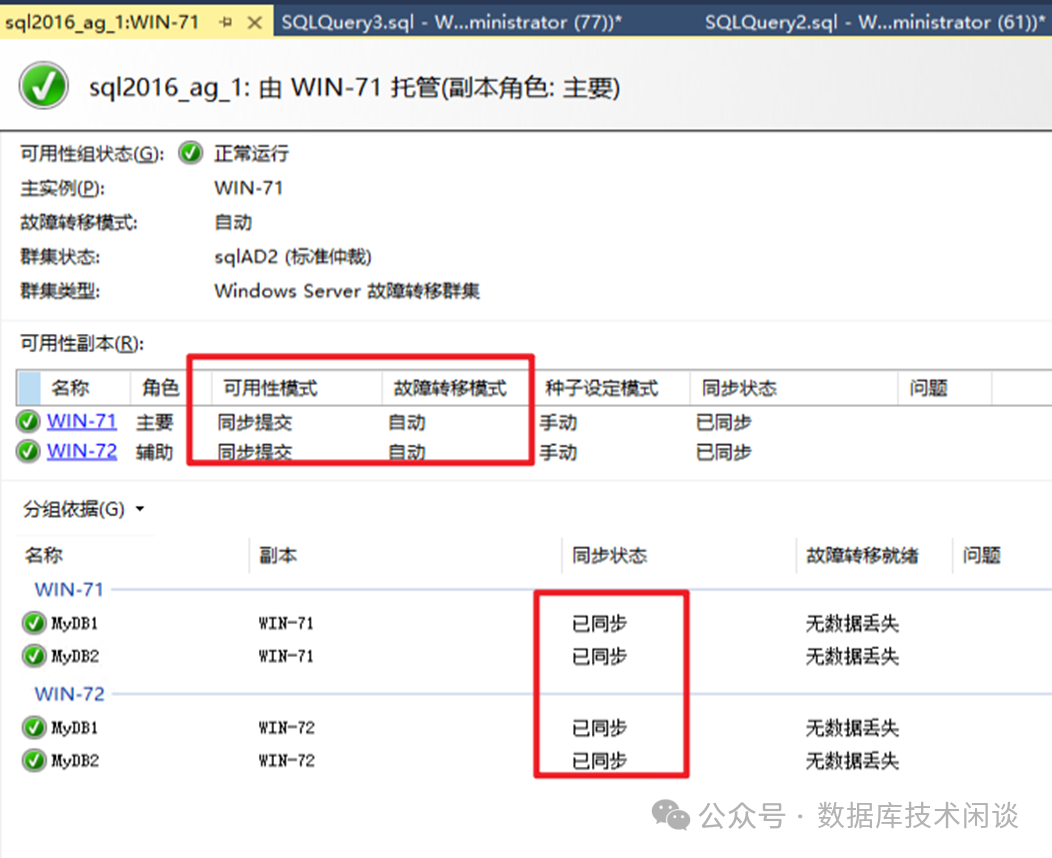Click MyDB1 status icon under WIN-71 group
This screenshot has width=1052, height=858.
click(x=34, y=623)
